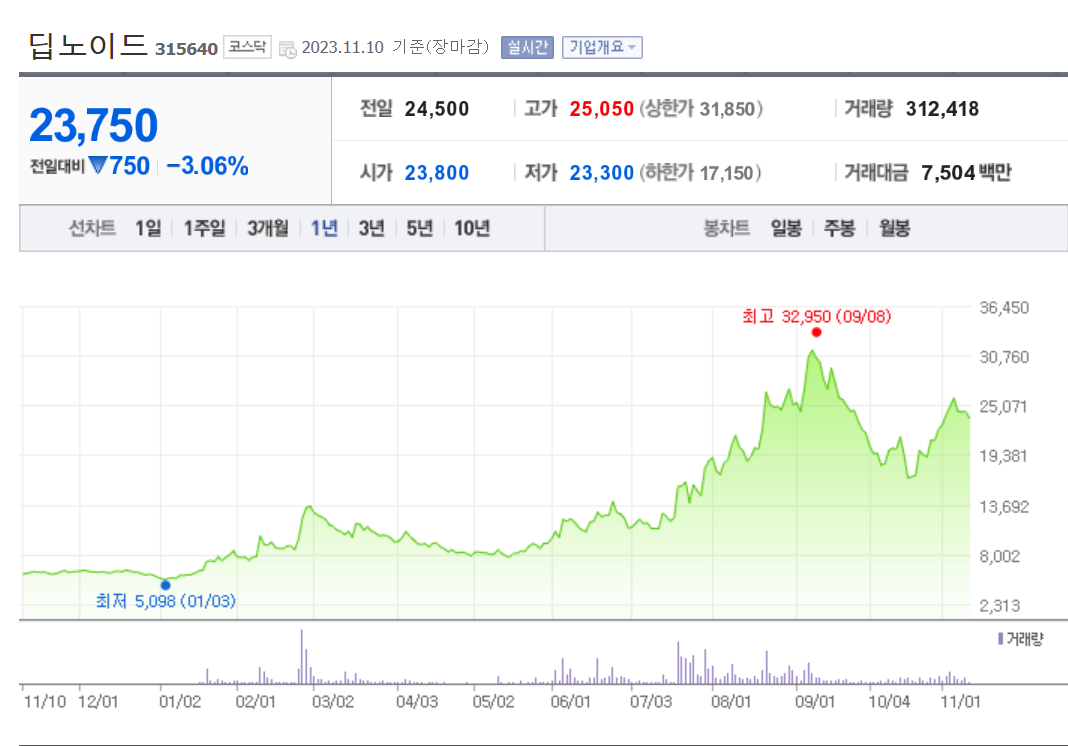Click the 19,381 y-axis label

[1003, 456]
